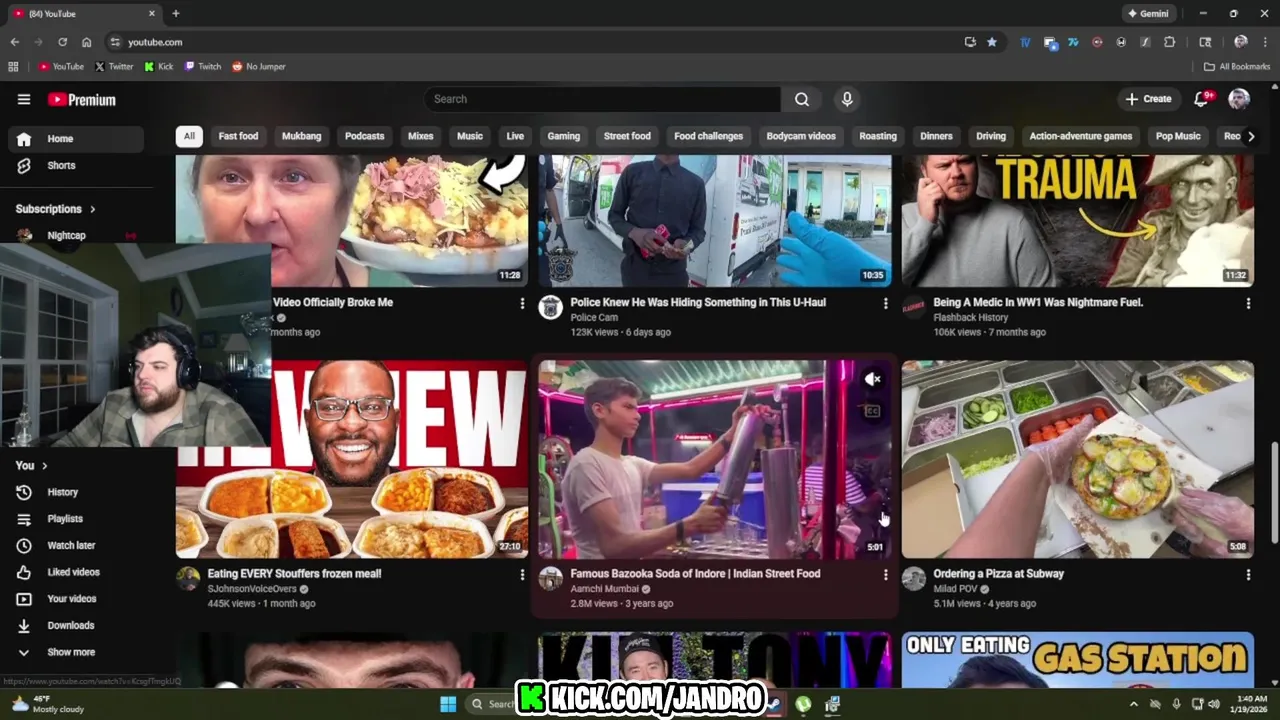Unmute the Bazooka Soda video preview
Image resolution: width=1280 pixels, height=720 pixels.
tap(873, 379)
